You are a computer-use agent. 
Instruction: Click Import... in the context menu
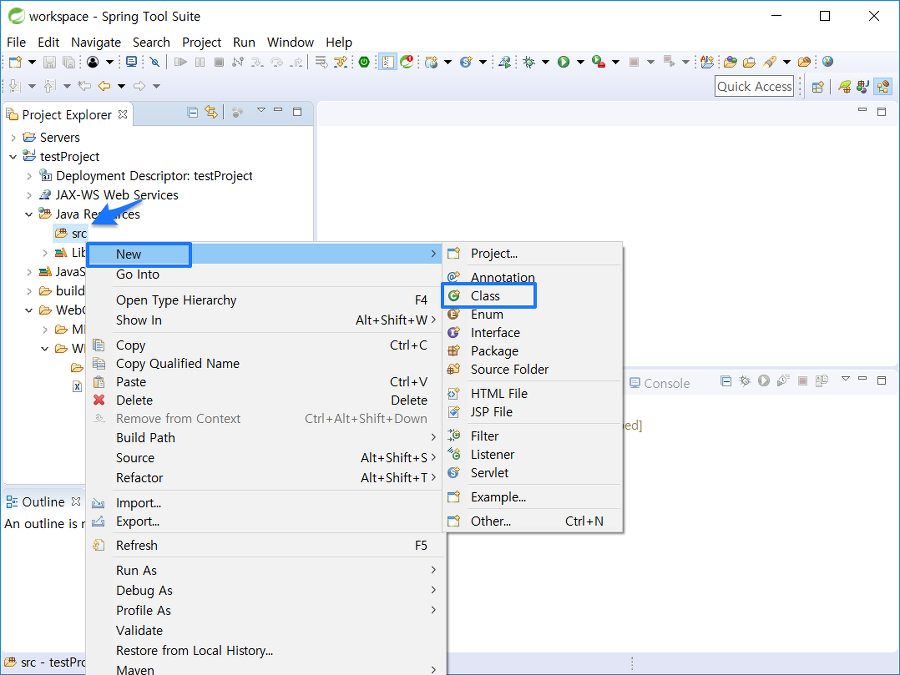click(265, 503)
